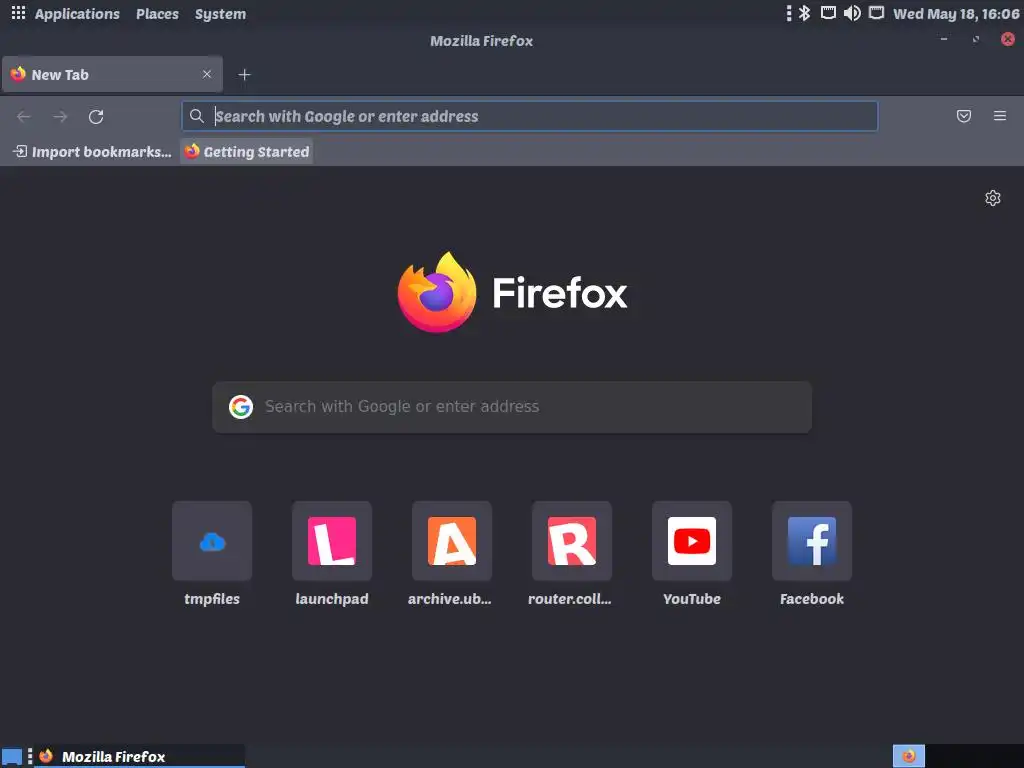Open the Getting Started bookmark
The width and height of the screenshot is (1024, 768).
click(247, 152)
